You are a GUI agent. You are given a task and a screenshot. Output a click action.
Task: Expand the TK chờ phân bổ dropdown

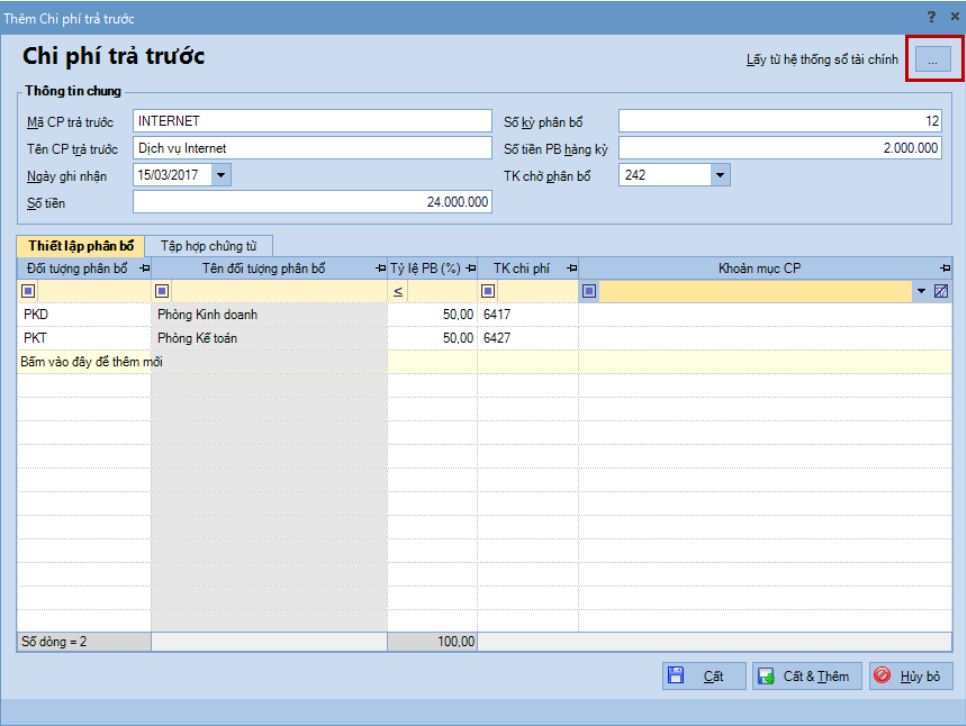click(720, 175)
